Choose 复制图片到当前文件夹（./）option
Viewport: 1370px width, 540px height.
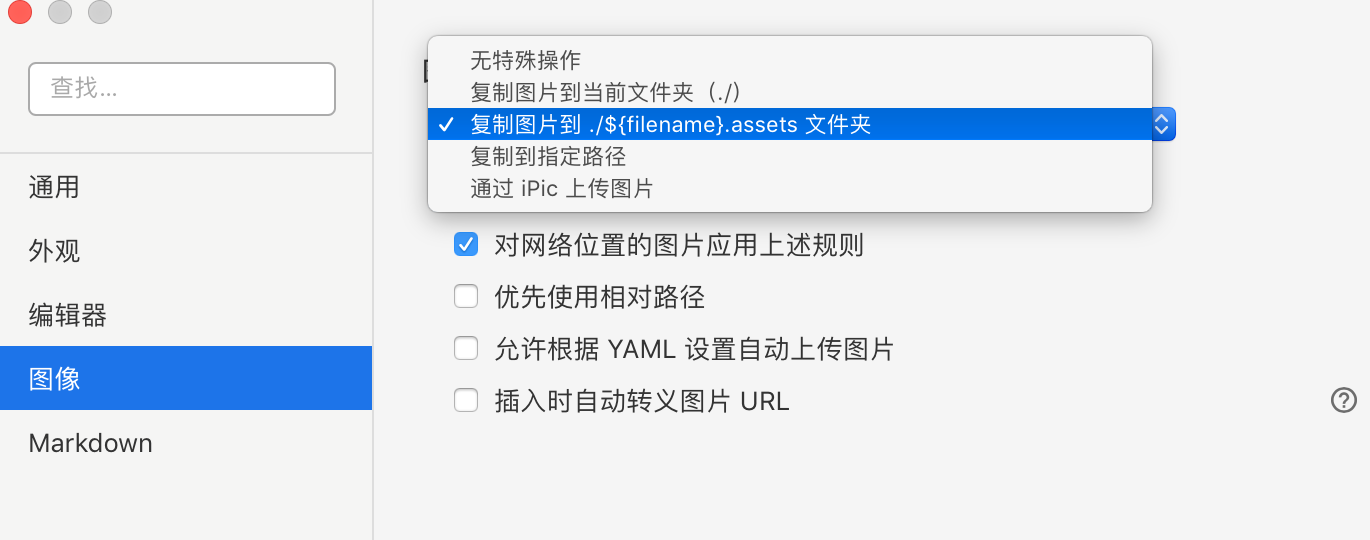(605, 93)
